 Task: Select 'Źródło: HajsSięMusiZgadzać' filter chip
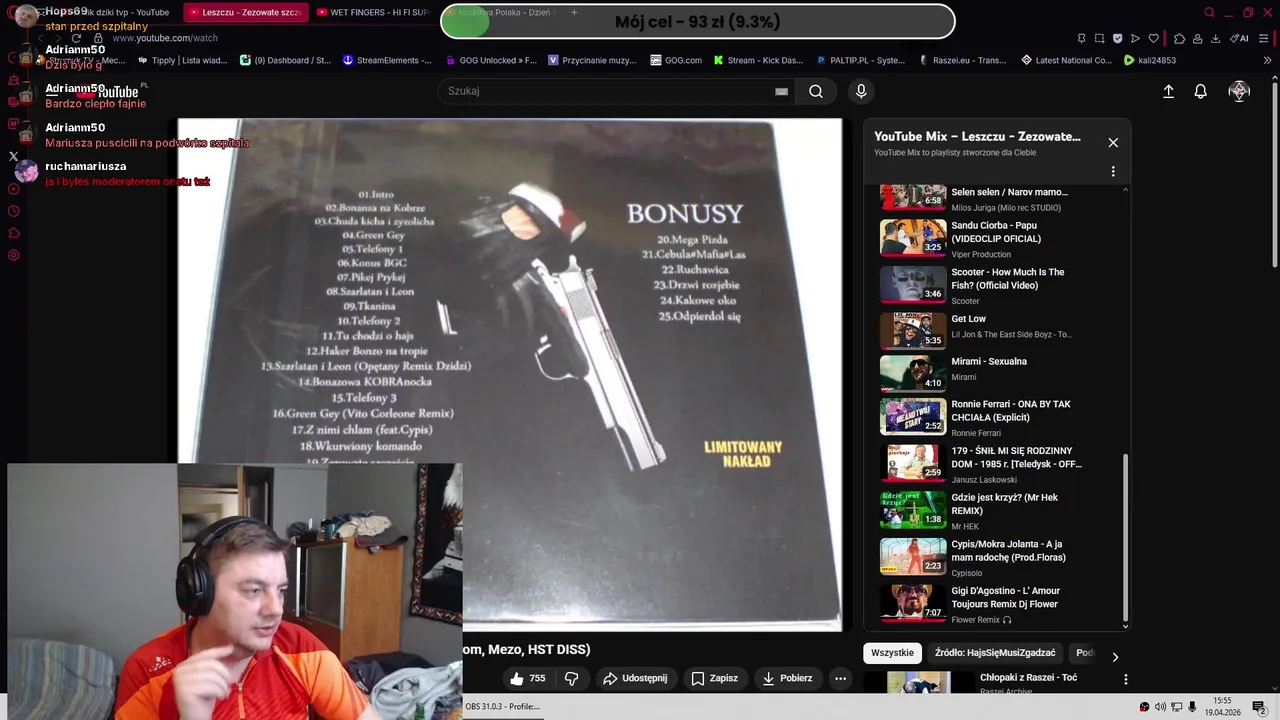[x=995, y=653]
